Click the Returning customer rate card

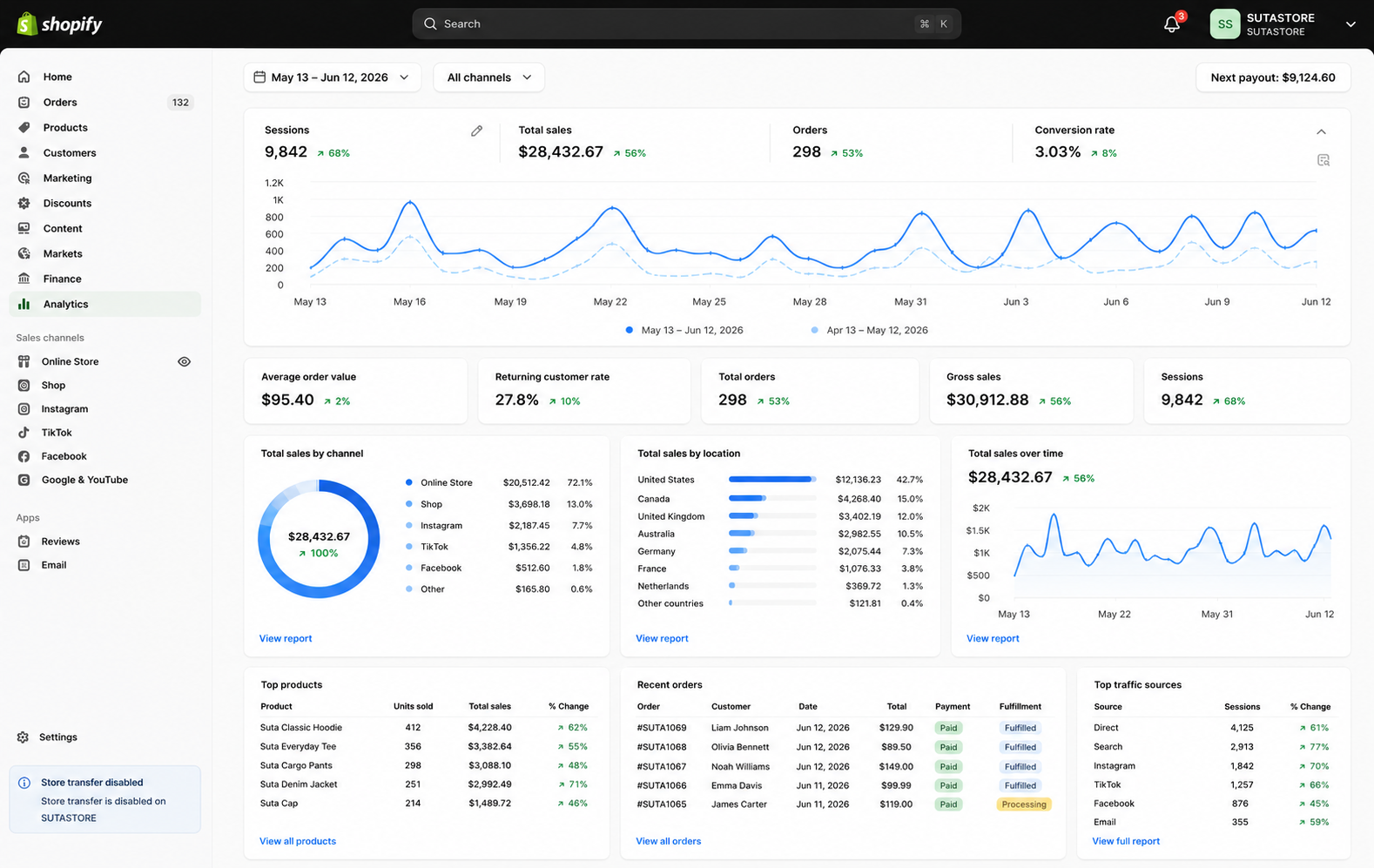[583, 391]
